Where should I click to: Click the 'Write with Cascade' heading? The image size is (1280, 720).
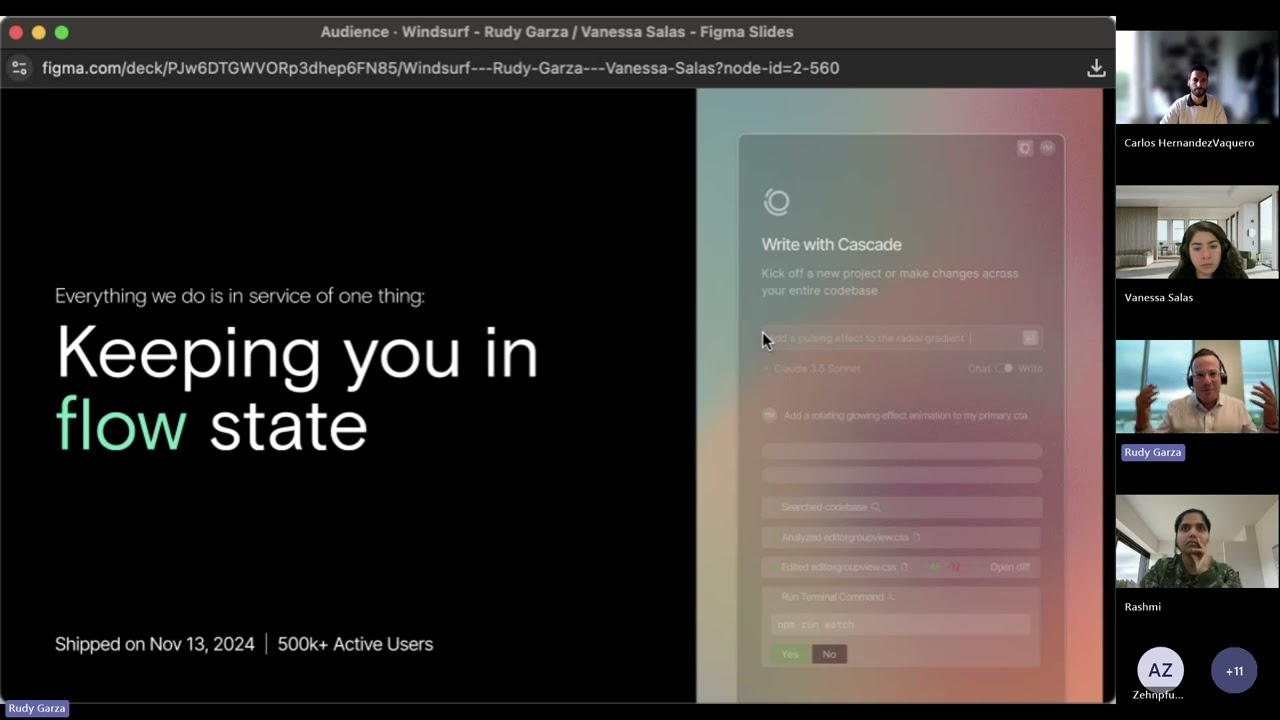click(x=831, y=244)
